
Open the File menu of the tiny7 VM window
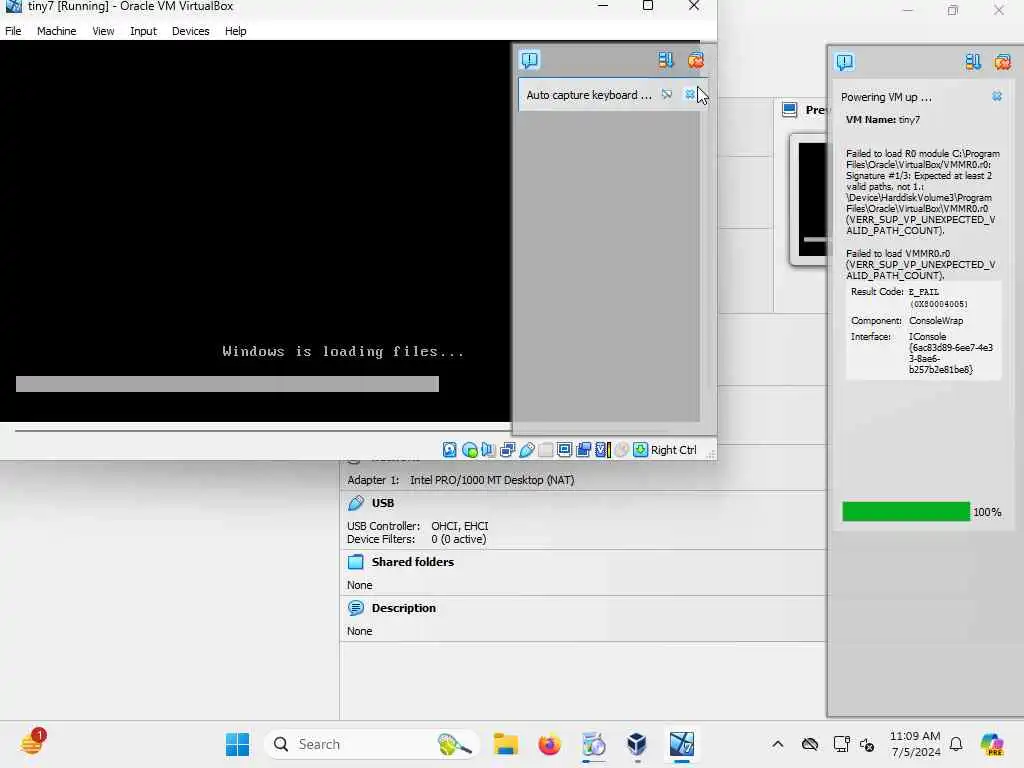pyautogui.click(x=13, y=31)
